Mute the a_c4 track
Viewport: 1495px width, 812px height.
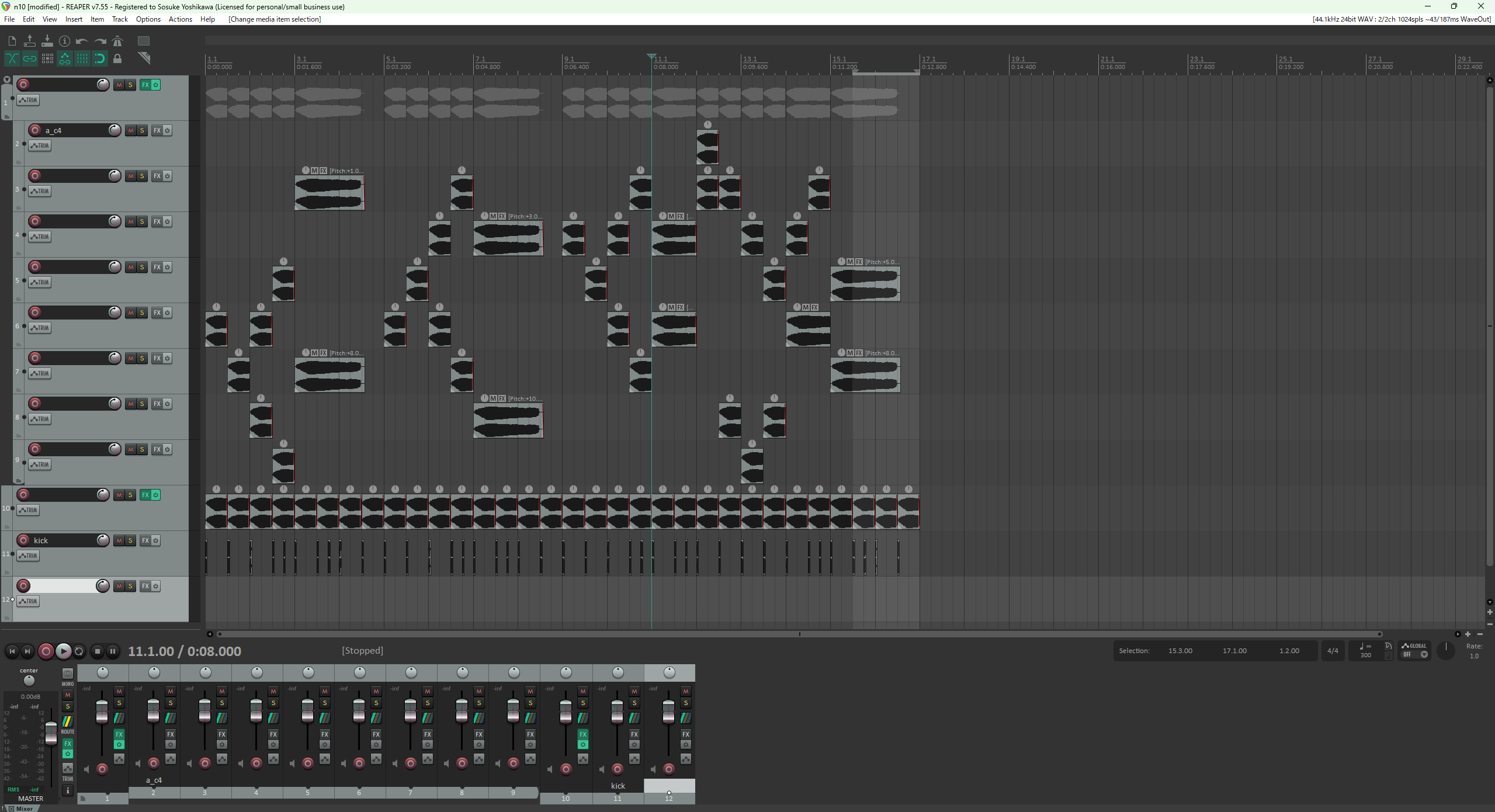pyautogui.click(x=131, y=130)
